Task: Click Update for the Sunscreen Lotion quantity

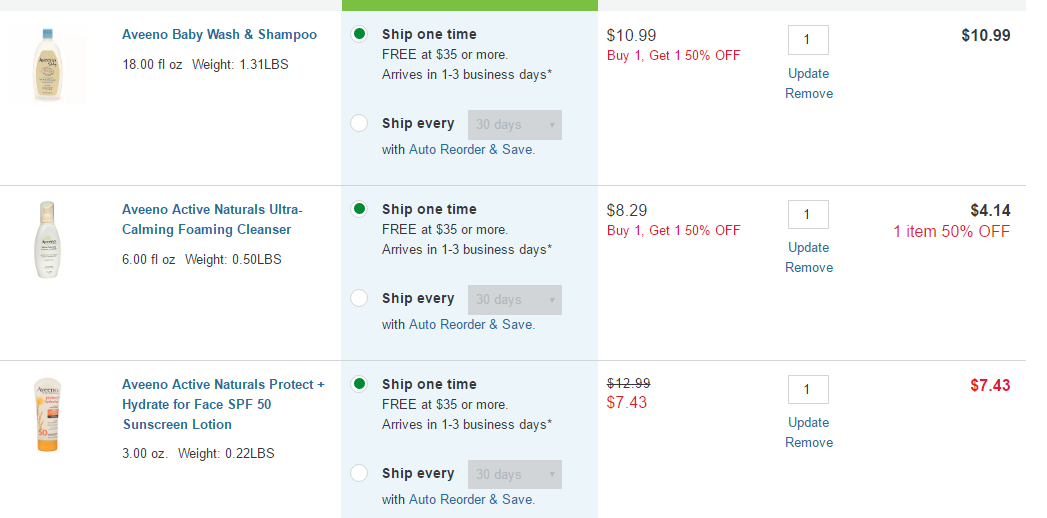Action: click(808, 422)
